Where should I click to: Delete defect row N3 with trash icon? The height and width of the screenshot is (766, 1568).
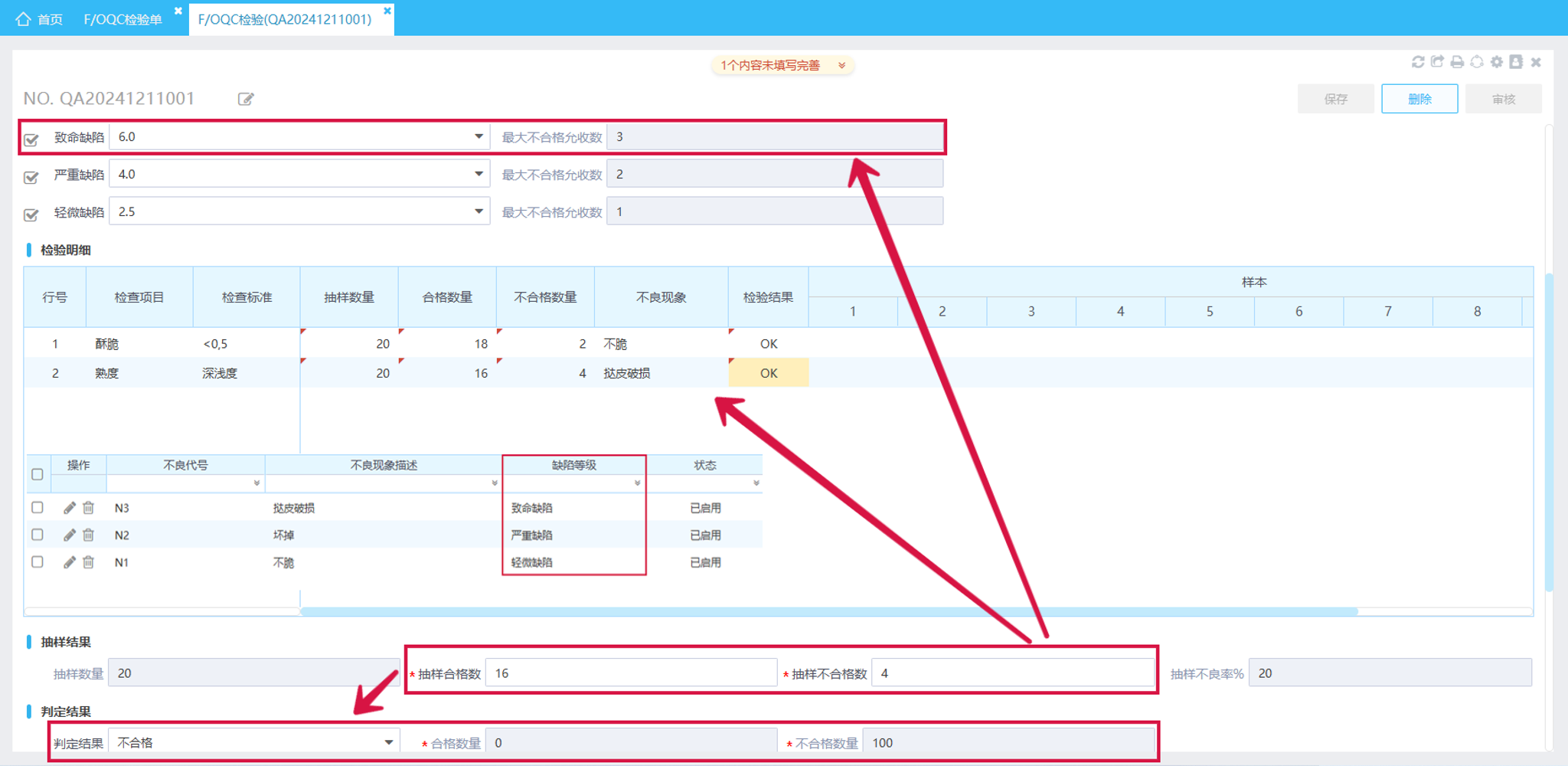[89, 508]
